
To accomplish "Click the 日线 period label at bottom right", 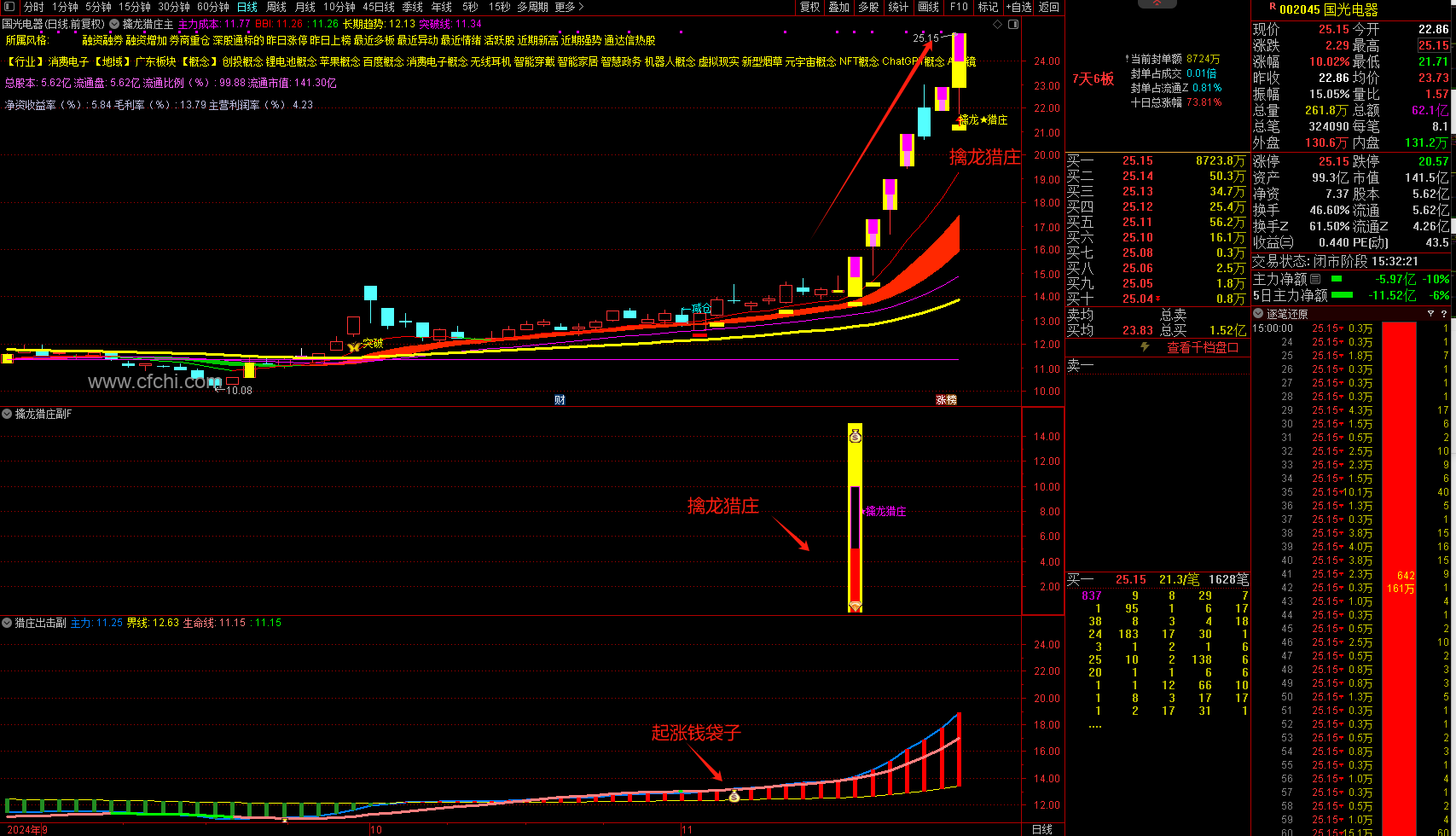I will (1042, 829).
